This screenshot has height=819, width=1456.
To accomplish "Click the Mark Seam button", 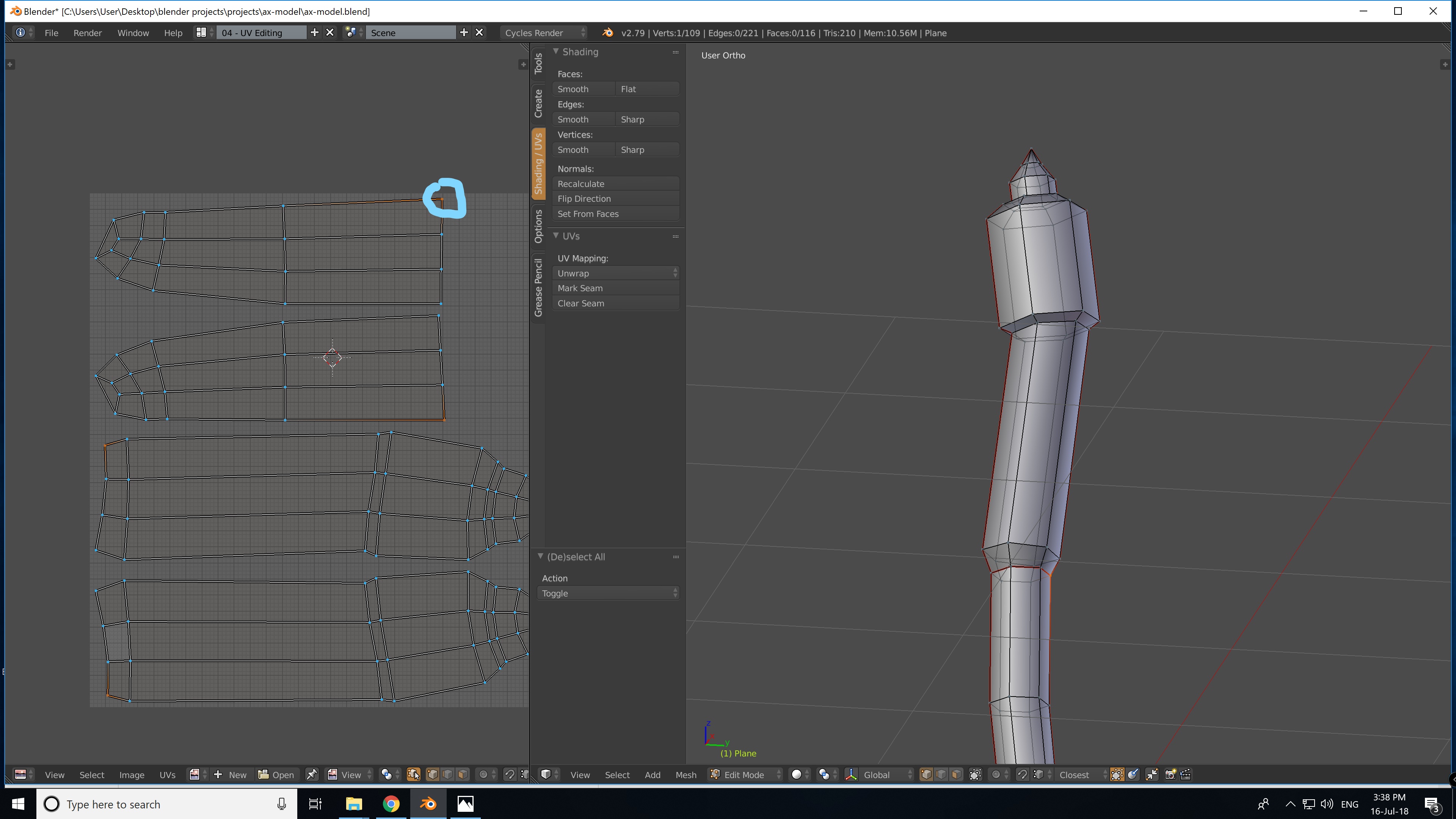I will point(615,288).
